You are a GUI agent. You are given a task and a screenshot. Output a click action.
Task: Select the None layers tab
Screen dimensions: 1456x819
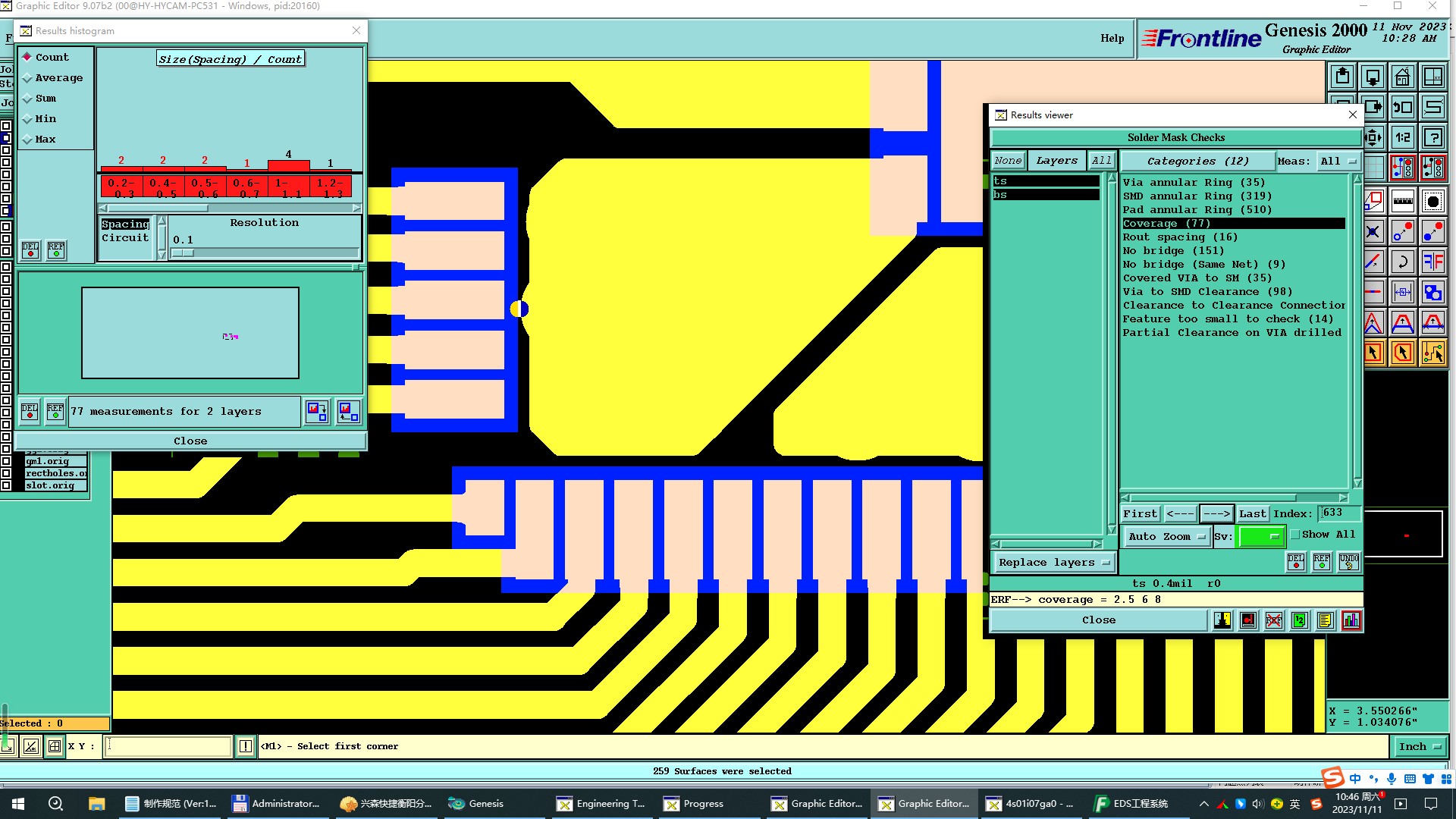pyautogui.click(x=1008, y=161)
